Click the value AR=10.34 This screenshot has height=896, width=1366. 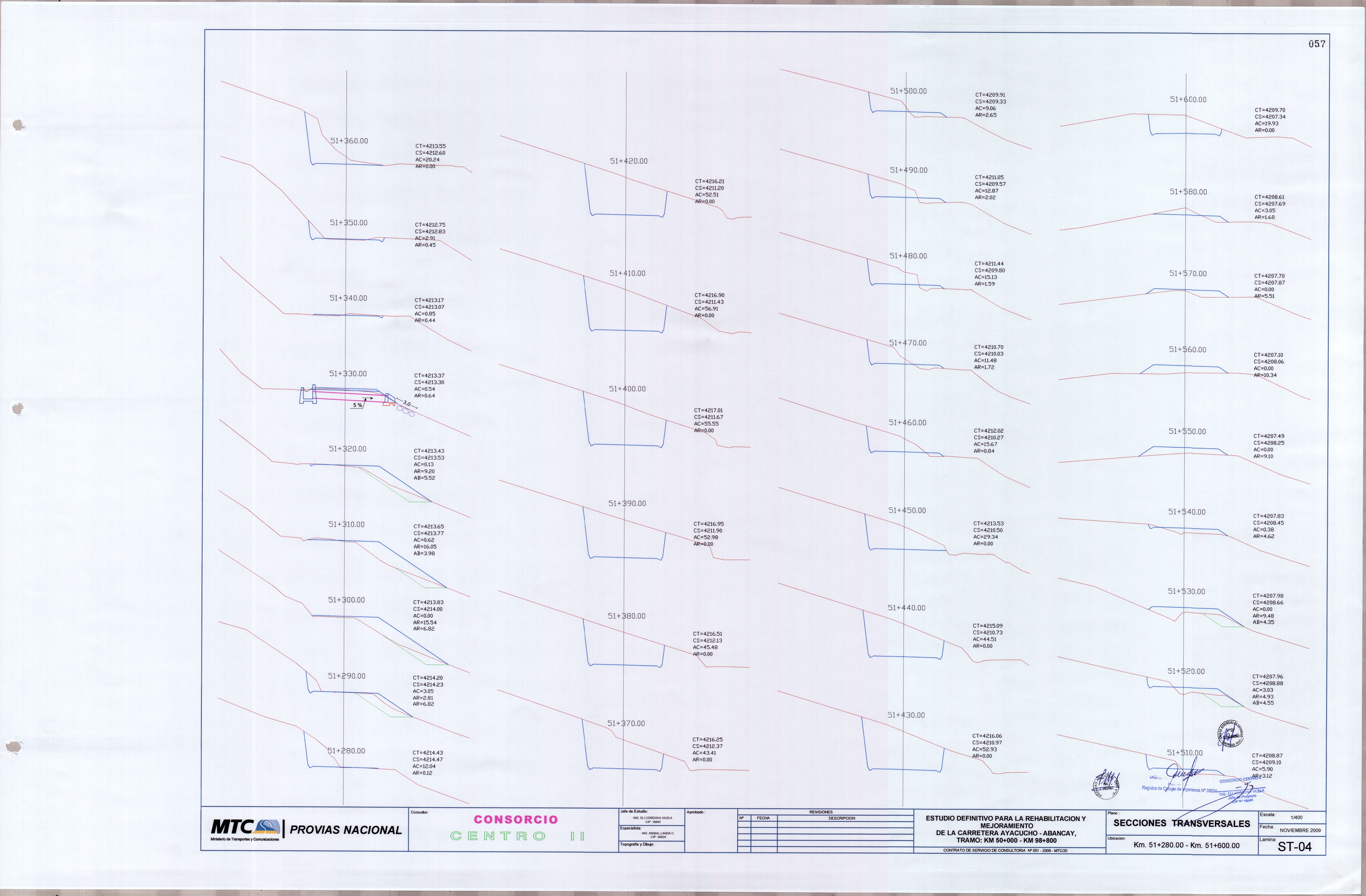pos(1266,375)
